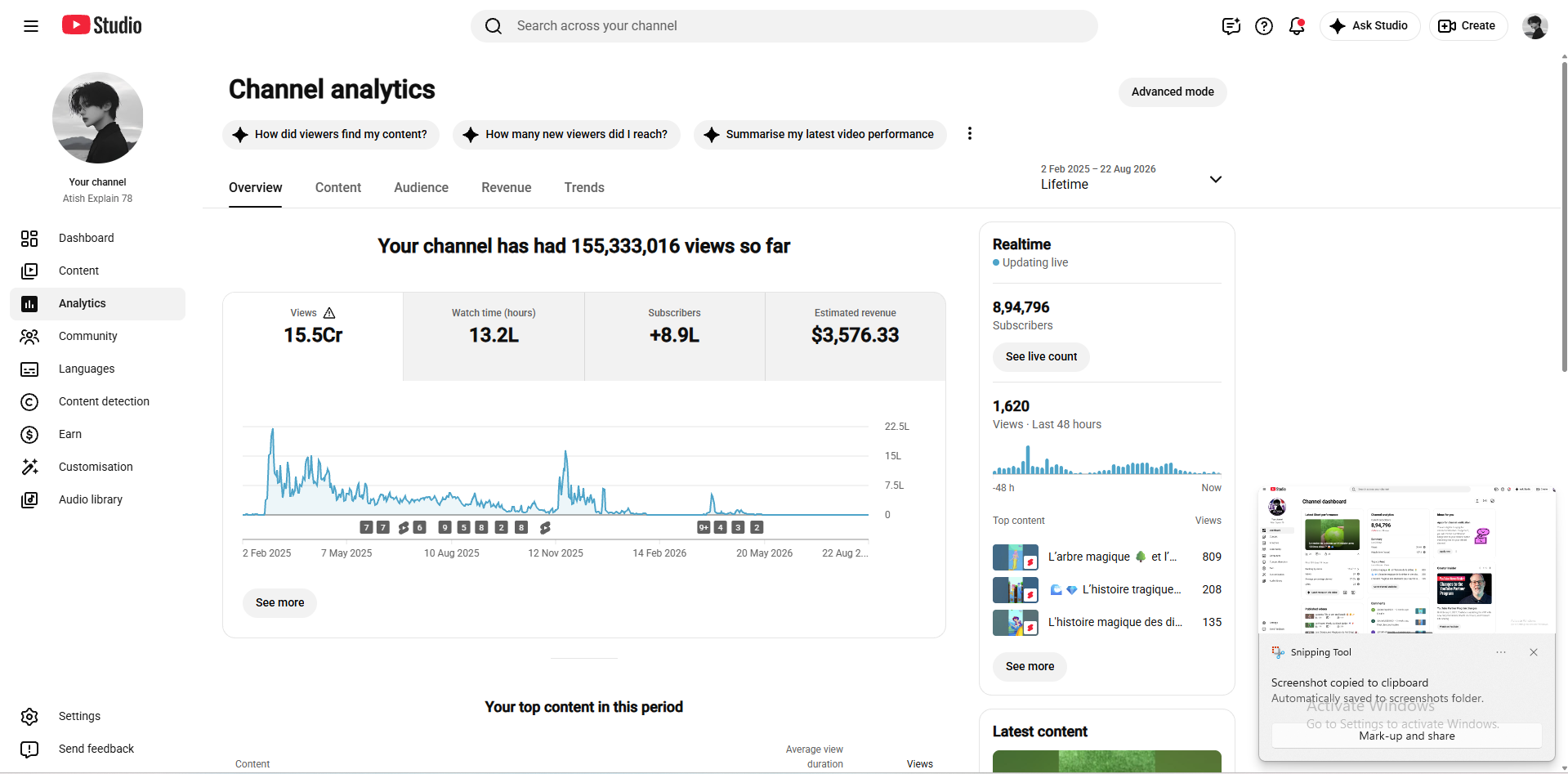Click the Content sidebar icon
Viewport: 1568px width, 774px height.
tap(29, 271)
